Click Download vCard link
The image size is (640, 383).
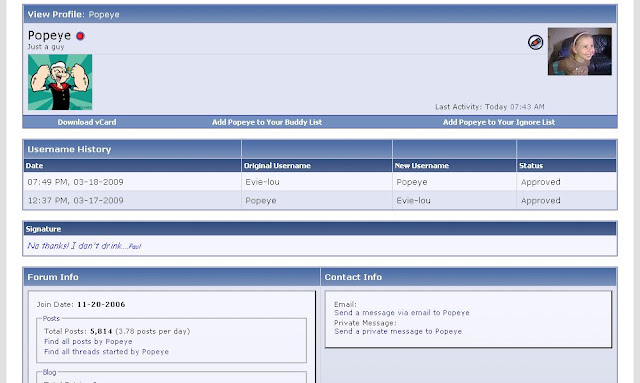click(x=87, y=122)
